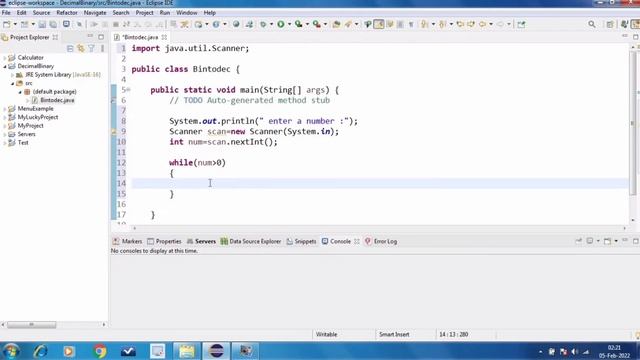Screen dimensions: 640x360
Task: Open the Refactor menu
Action: point(67,13)
